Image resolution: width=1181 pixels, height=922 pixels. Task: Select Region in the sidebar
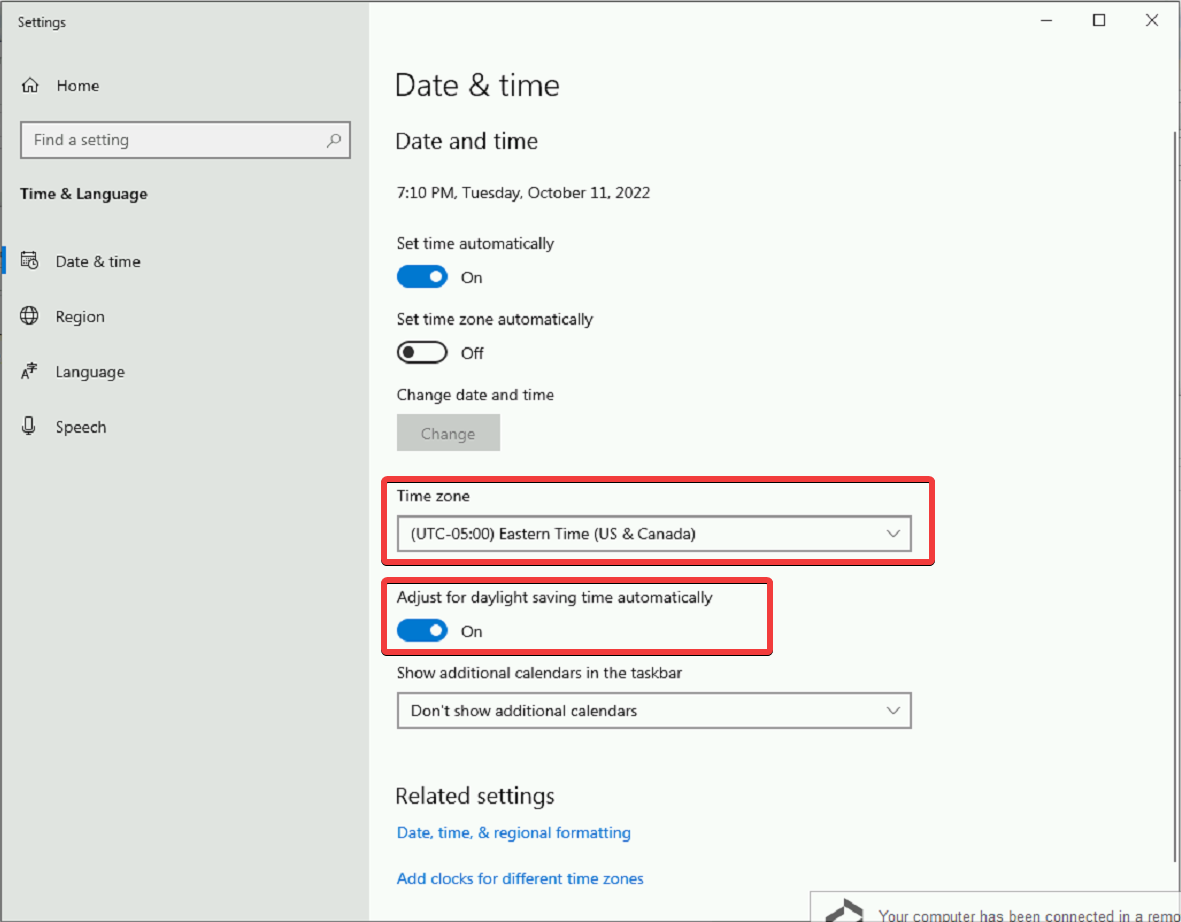click(x=80, y=317)
